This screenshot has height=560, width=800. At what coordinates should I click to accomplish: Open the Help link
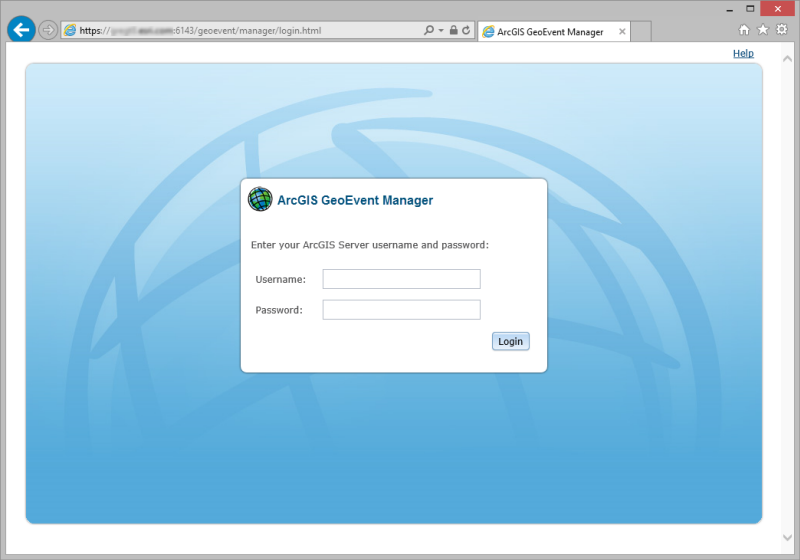[x=743, y=53]
